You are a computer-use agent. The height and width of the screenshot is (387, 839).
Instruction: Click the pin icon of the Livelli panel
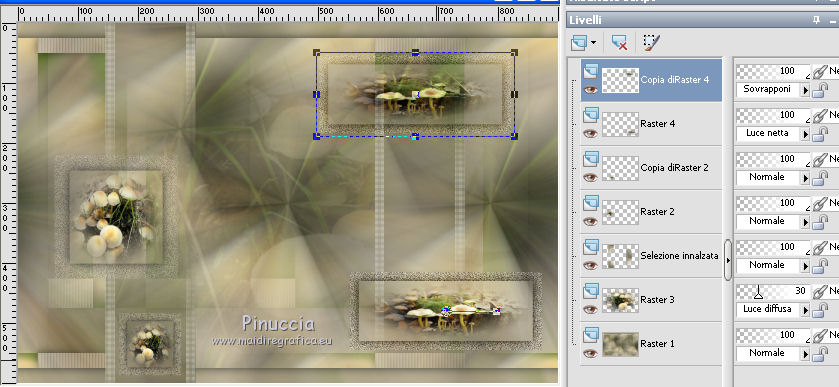point(816,20)
